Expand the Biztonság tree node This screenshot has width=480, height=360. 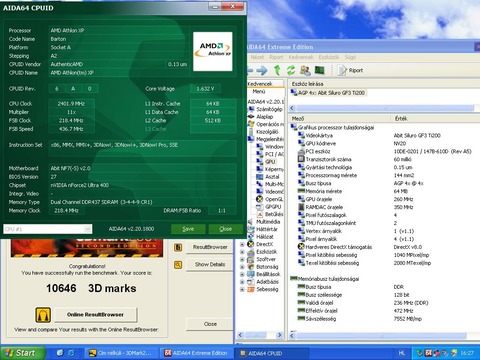pos(242,267)
